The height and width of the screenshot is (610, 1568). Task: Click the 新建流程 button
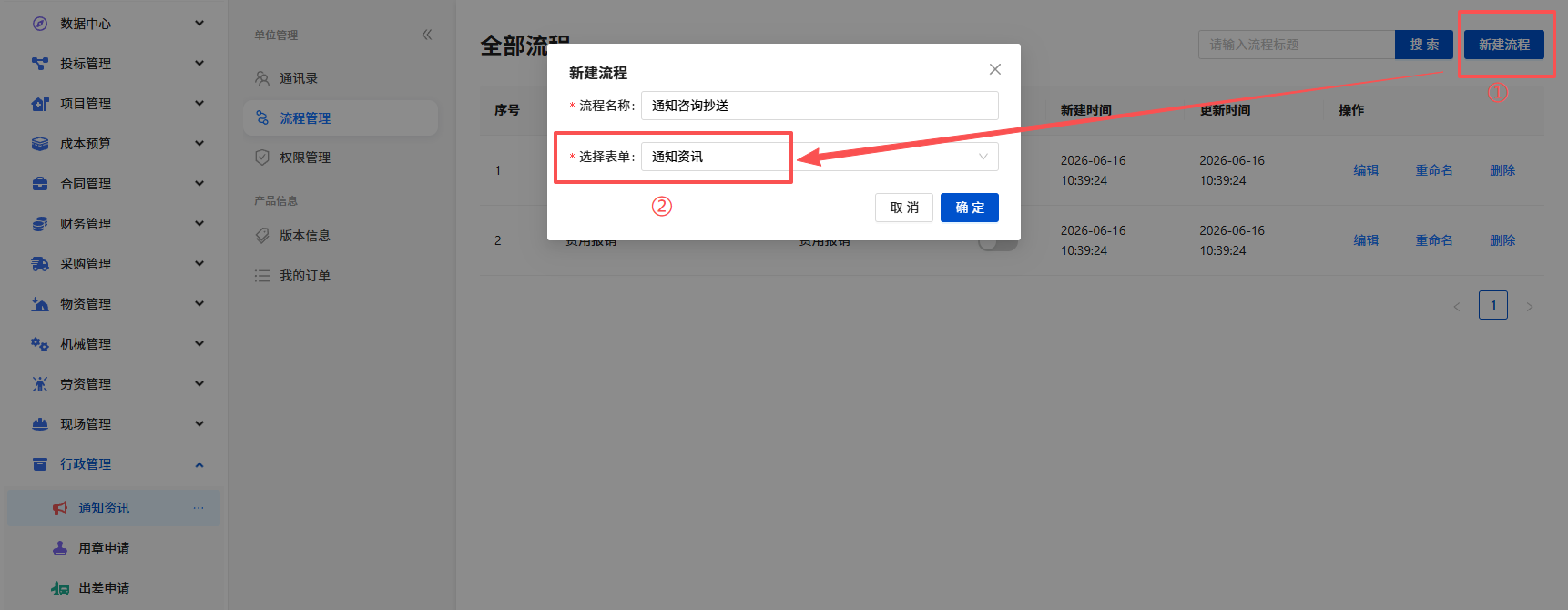coord(1504,45)
